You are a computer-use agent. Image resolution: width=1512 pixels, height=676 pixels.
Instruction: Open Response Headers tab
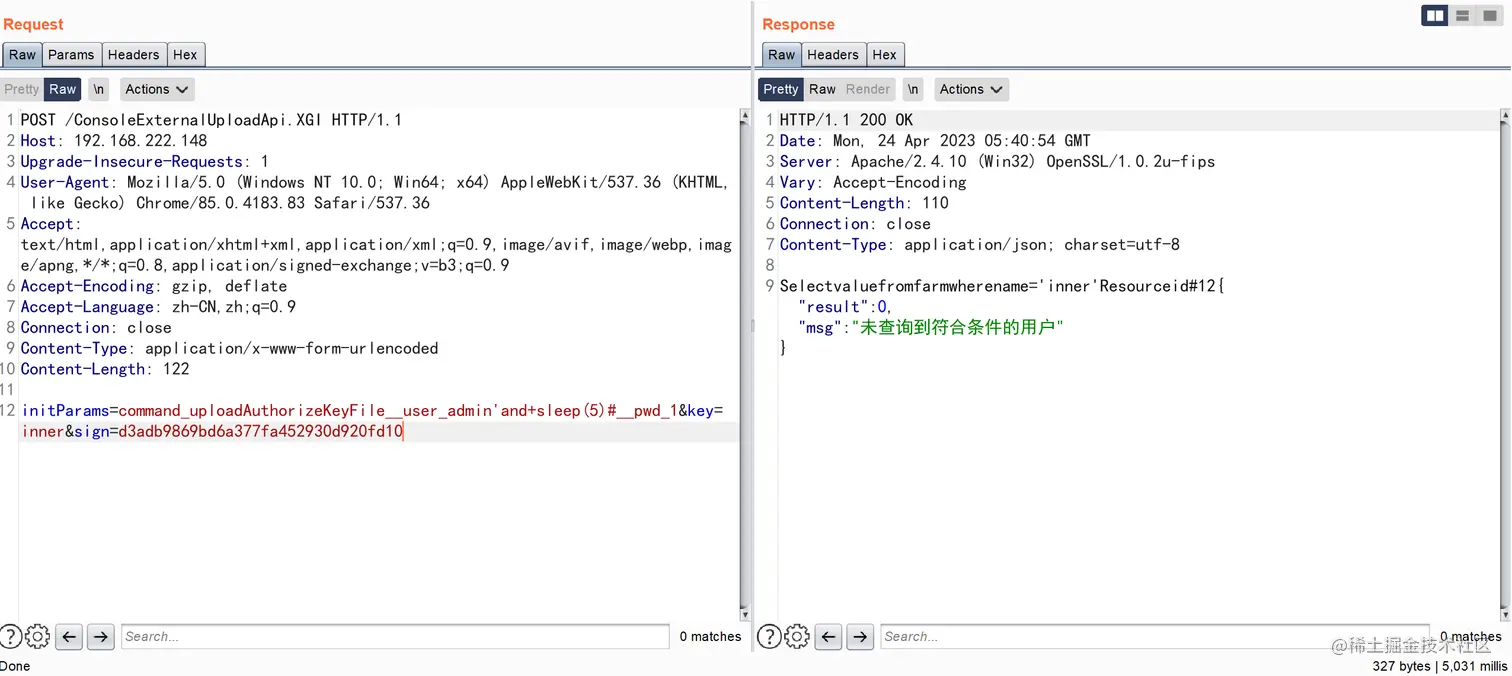point(832,55)
